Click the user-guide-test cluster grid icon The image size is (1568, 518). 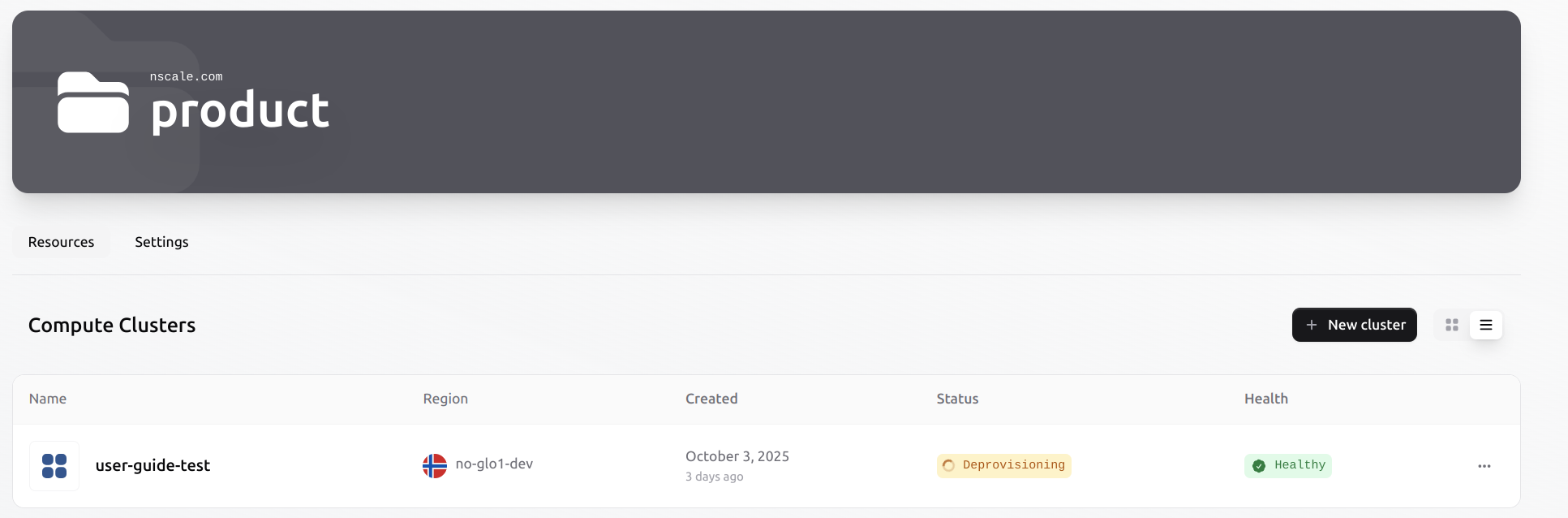pyautogui.click(x=54, y=465)
